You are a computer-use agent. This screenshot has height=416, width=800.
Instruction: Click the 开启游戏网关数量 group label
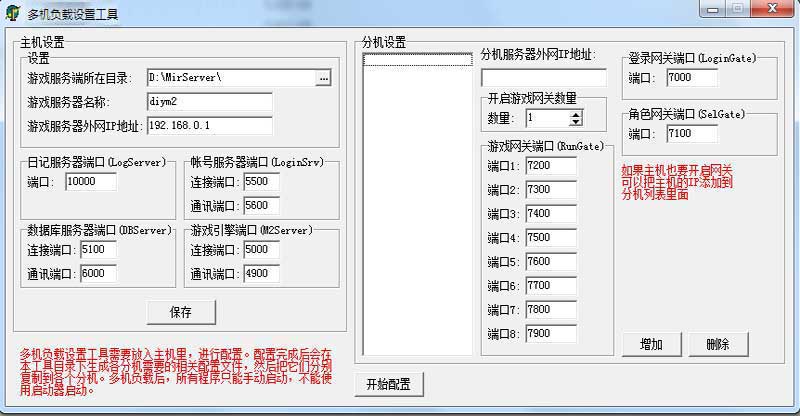532,98
